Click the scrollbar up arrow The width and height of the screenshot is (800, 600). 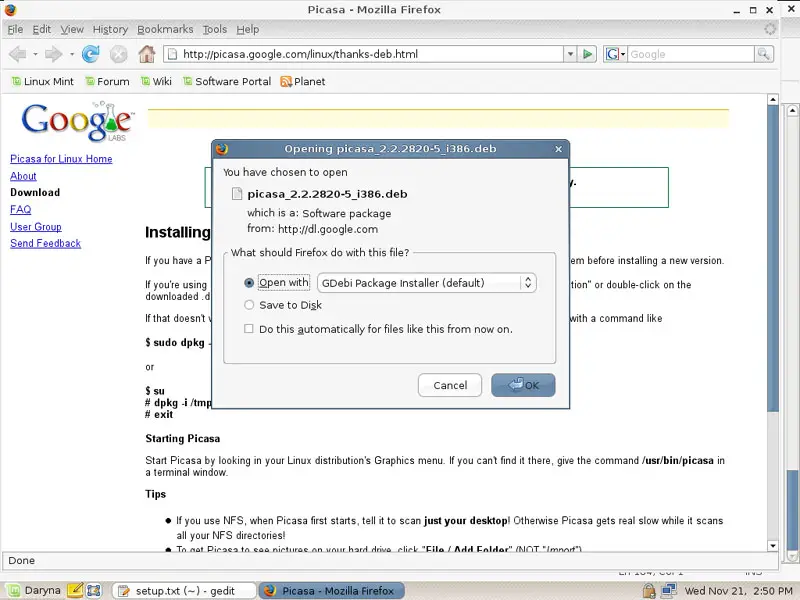click(x=773, y=99)
